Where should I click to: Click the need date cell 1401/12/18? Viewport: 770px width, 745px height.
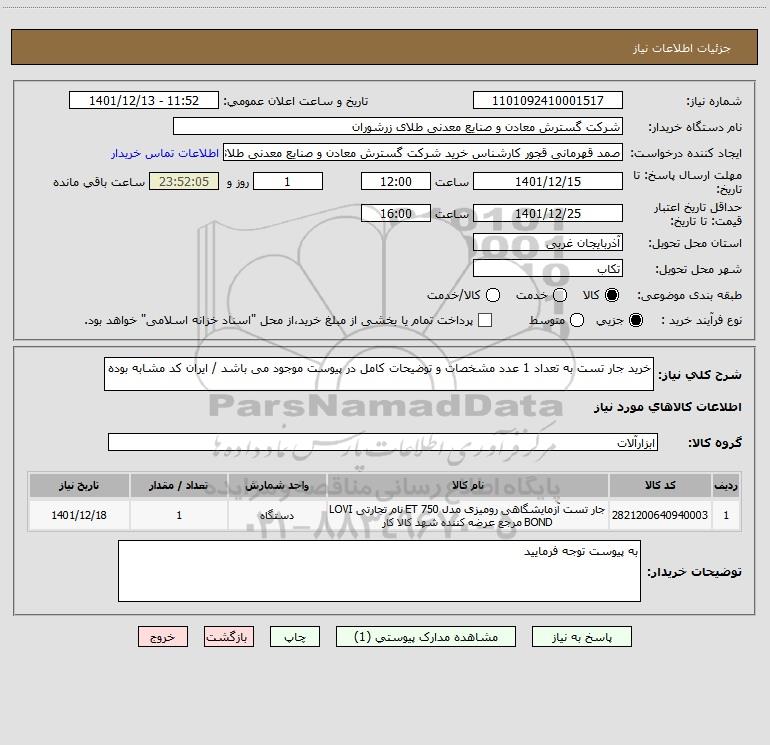click(x=79, y=515)
